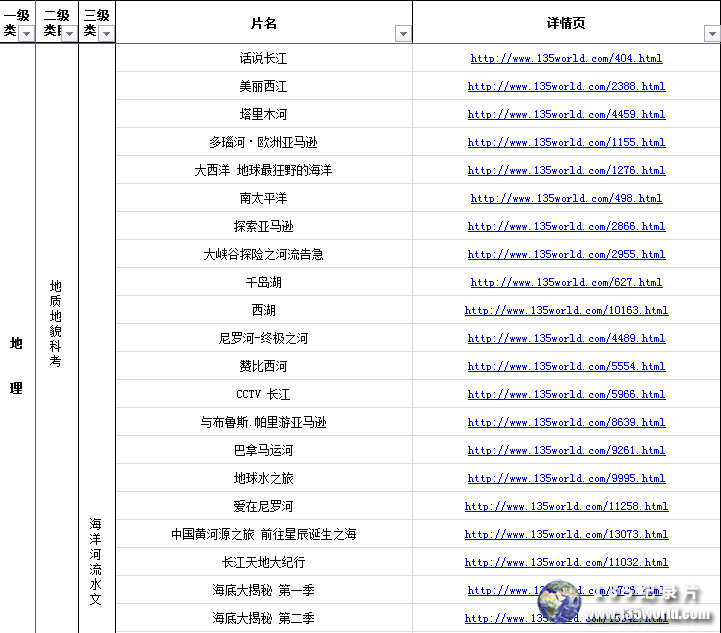721x633 pixels.
Task: Select the 话说长江 title cell
Action: tap(264, 58)
